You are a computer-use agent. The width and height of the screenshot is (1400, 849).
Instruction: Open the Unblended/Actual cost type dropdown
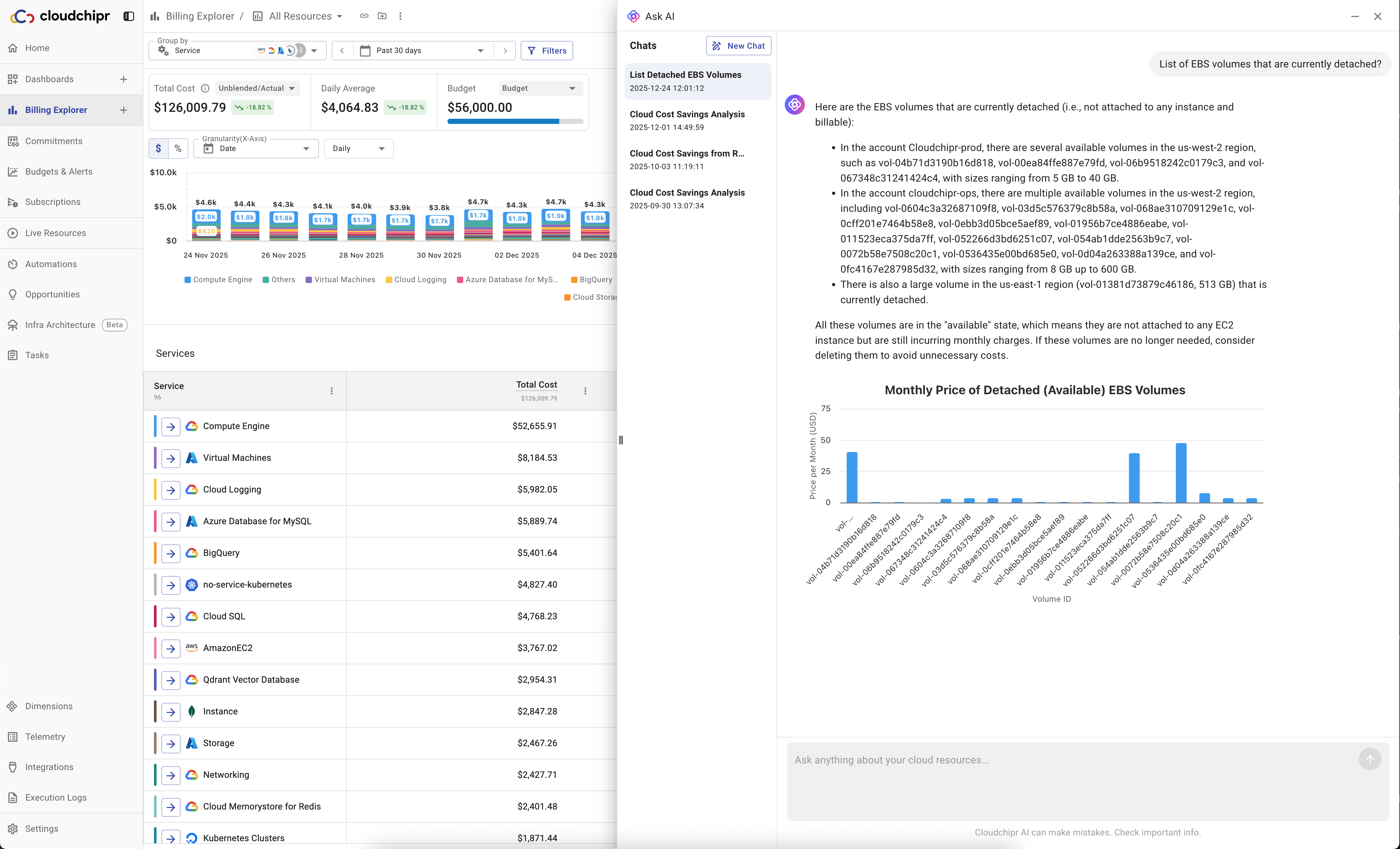[x=257, y=88]
